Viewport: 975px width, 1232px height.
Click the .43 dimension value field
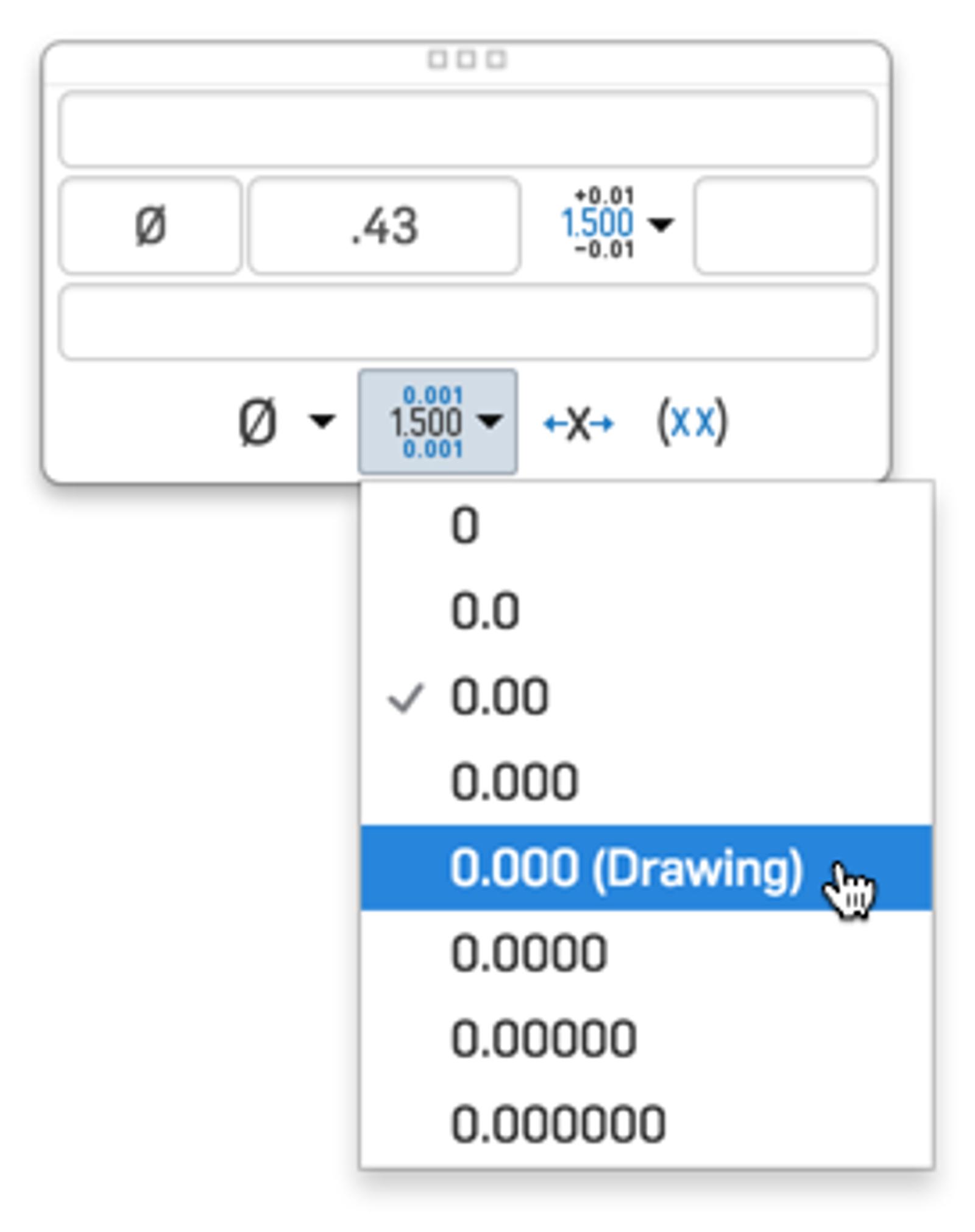point(384,225)
